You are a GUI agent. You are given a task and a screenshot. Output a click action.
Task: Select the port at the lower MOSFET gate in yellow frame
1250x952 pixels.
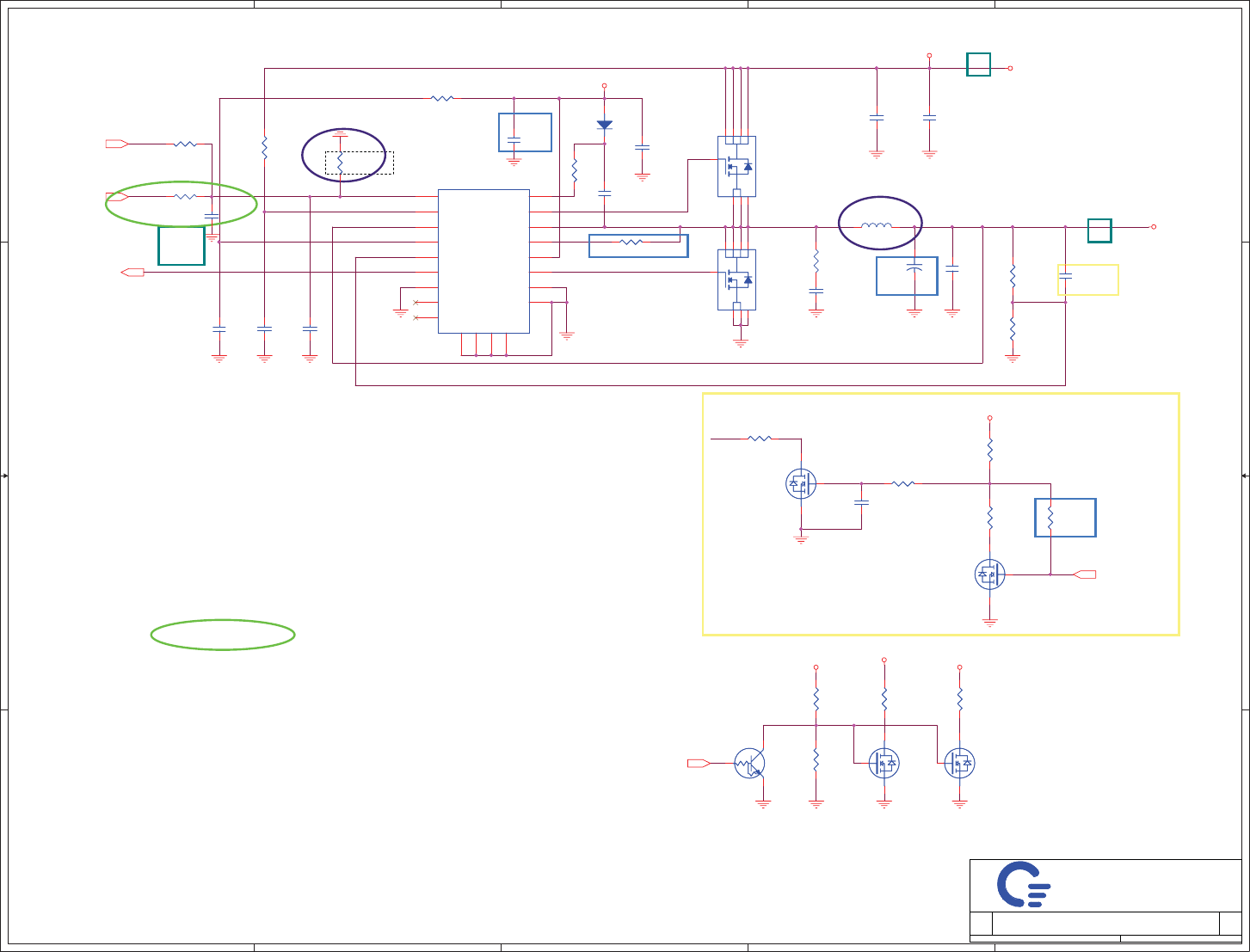[x=1086, y=574]
